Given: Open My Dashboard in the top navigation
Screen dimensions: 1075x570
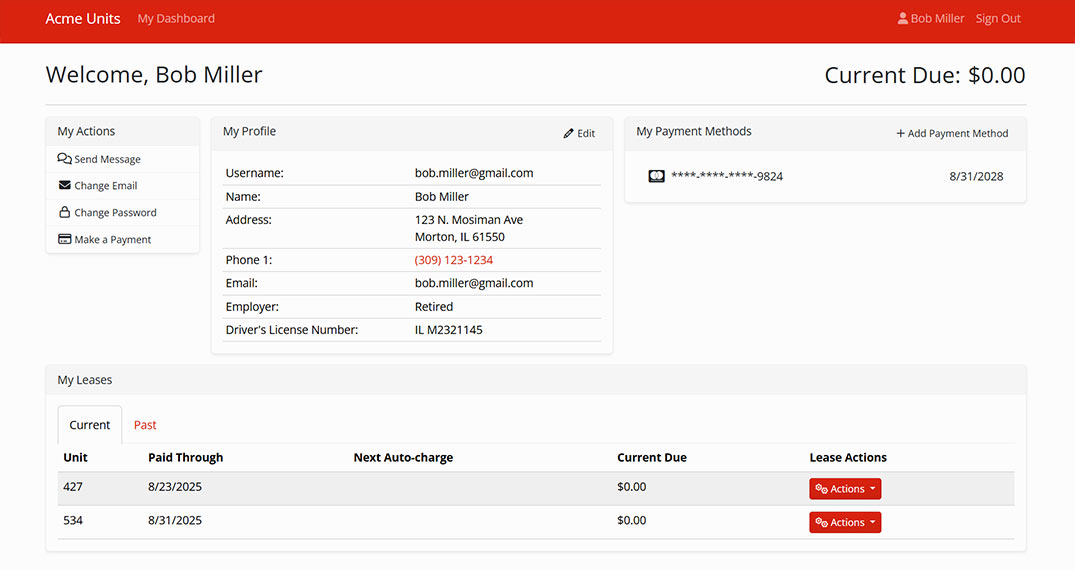Looking at the screenshot, I should (x=176, y=19).
